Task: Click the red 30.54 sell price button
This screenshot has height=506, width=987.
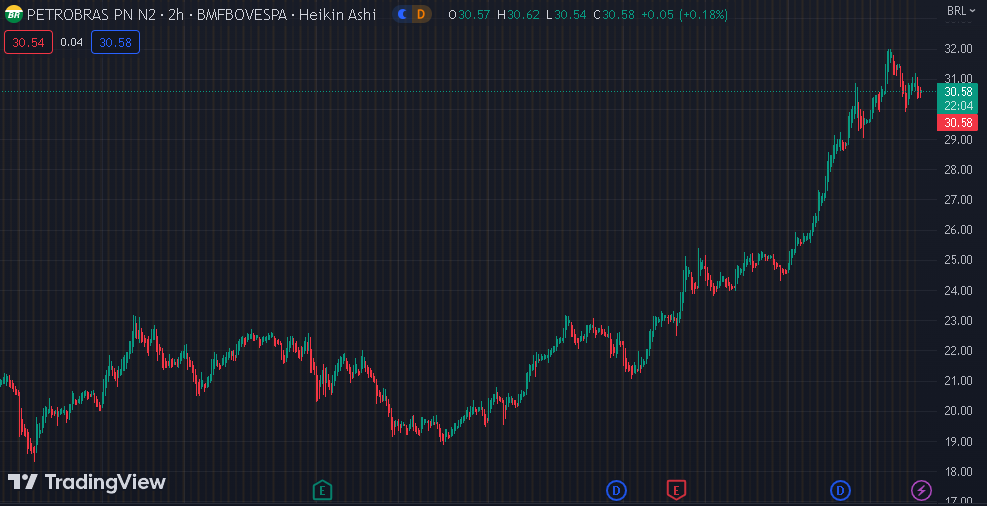Action: [28, 42]
